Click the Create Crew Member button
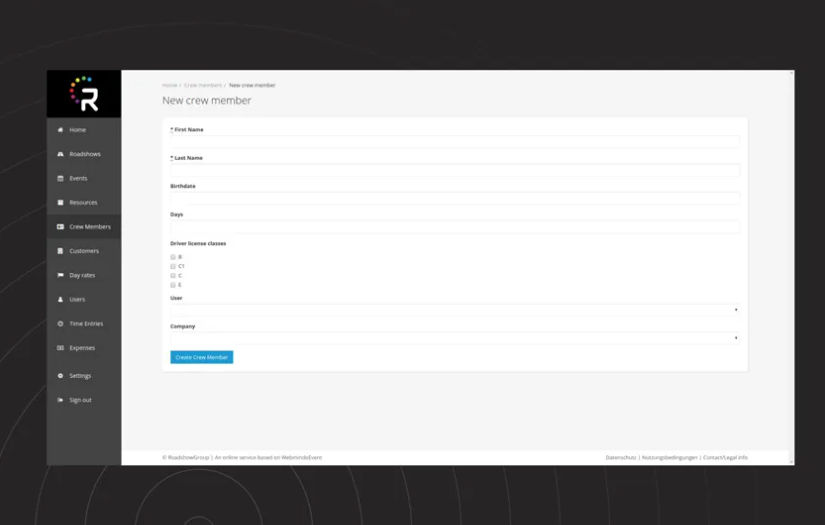 click(x=202, y=357)
